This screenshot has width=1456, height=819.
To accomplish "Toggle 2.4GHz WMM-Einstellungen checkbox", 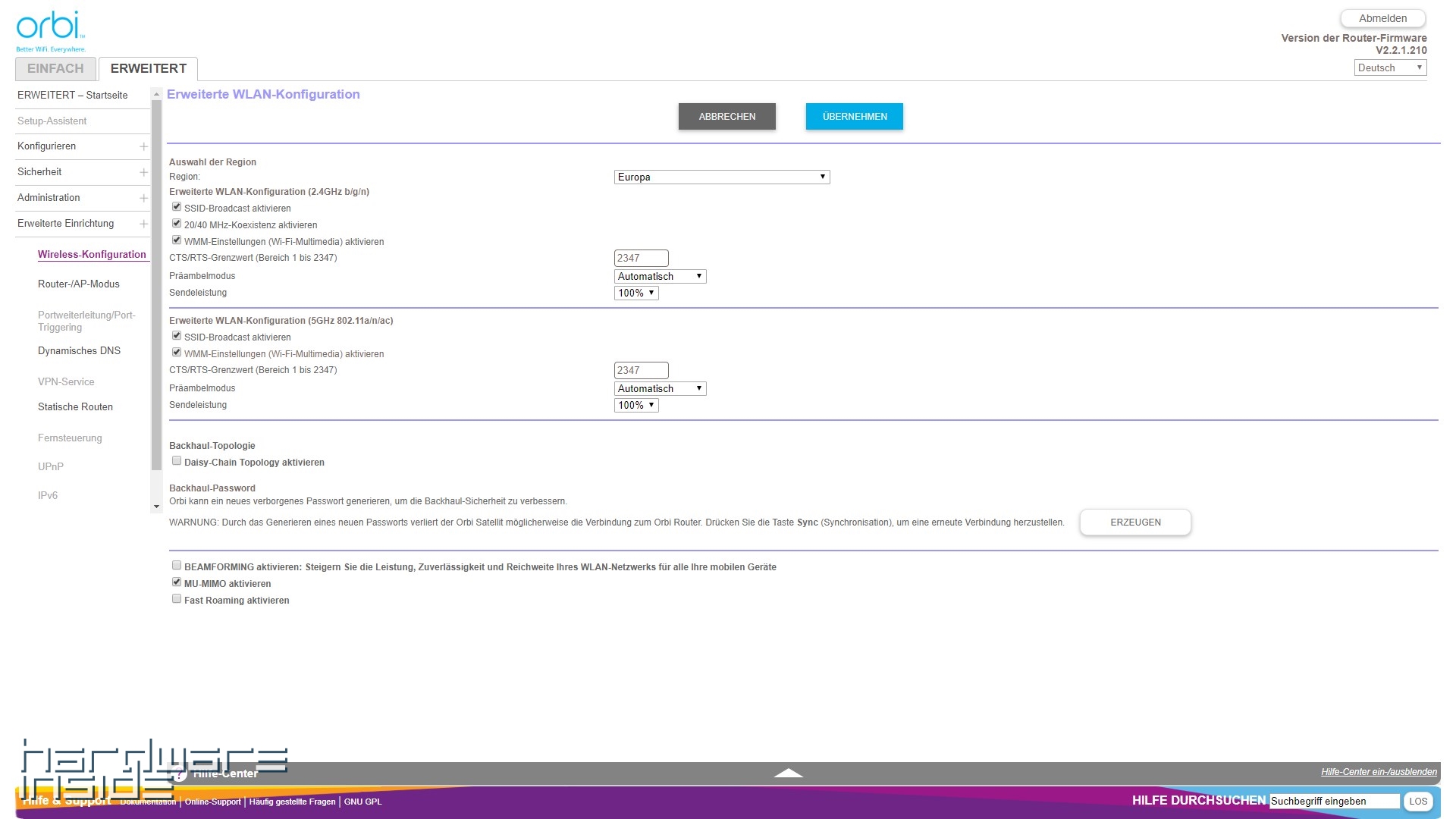I will coord(177,240).
